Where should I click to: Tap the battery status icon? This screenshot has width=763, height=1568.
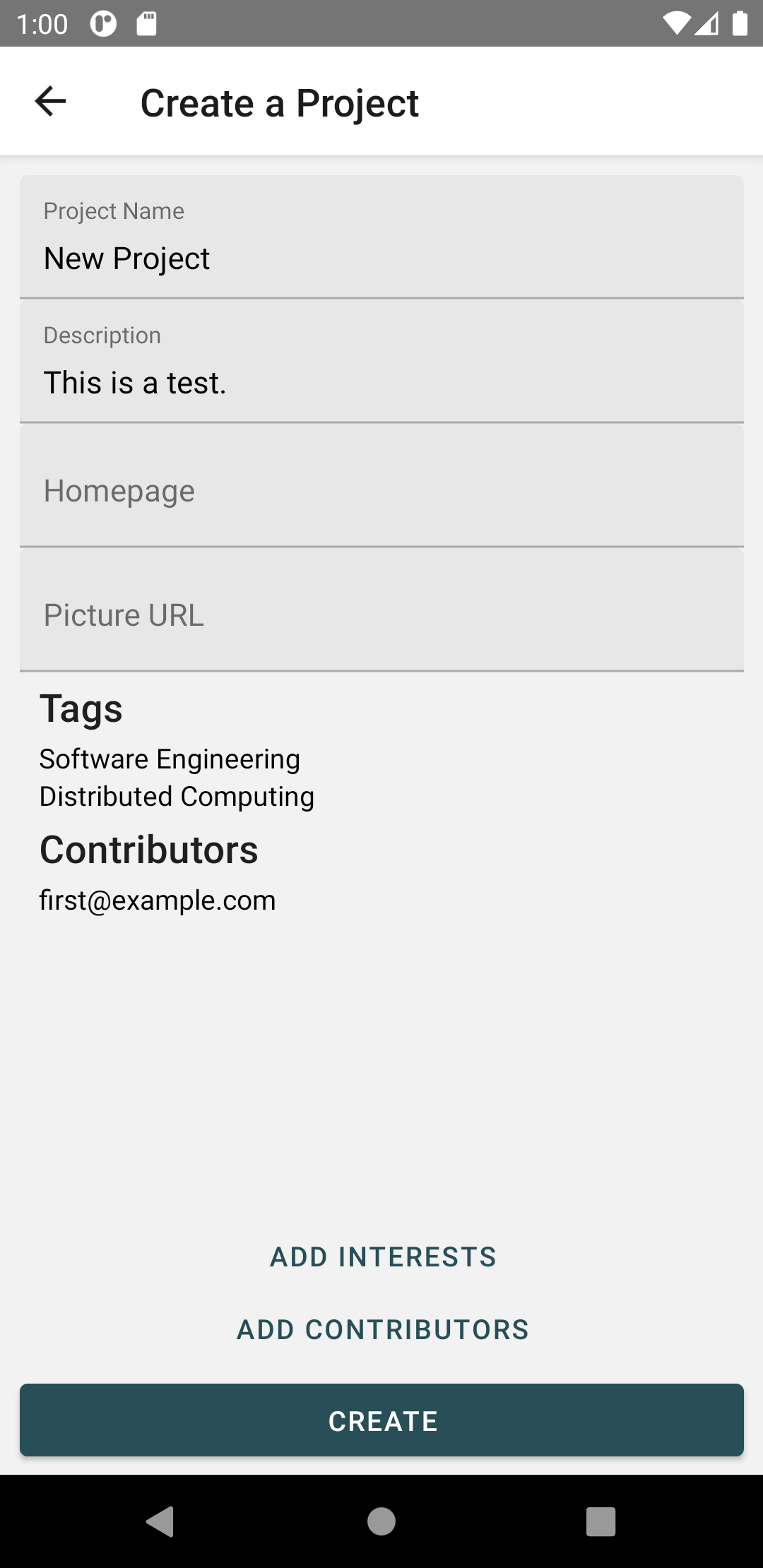click(x=740, y=24)
